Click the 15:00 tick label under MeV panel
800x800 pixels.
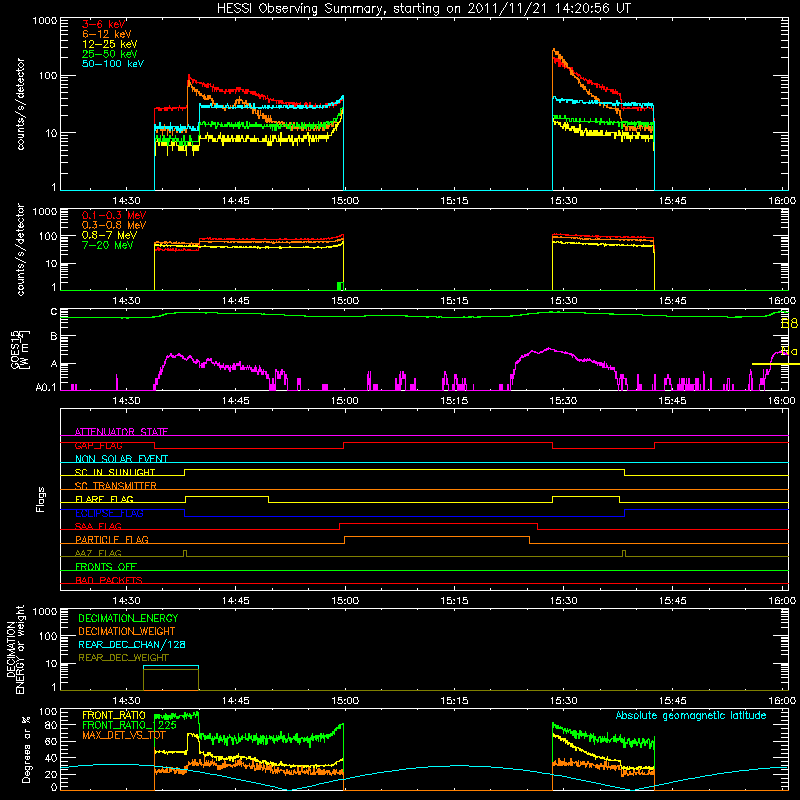(345, 301)
